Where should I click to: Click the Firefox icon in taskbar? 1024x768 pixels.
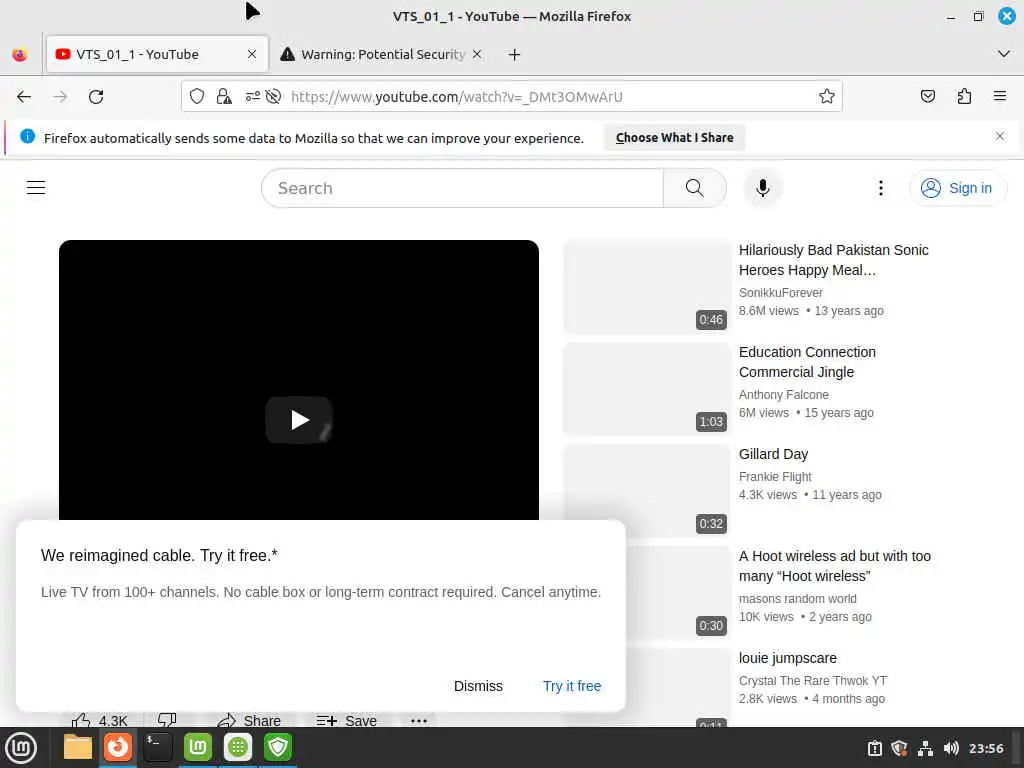pyautogui.click(x=118, y=747)
